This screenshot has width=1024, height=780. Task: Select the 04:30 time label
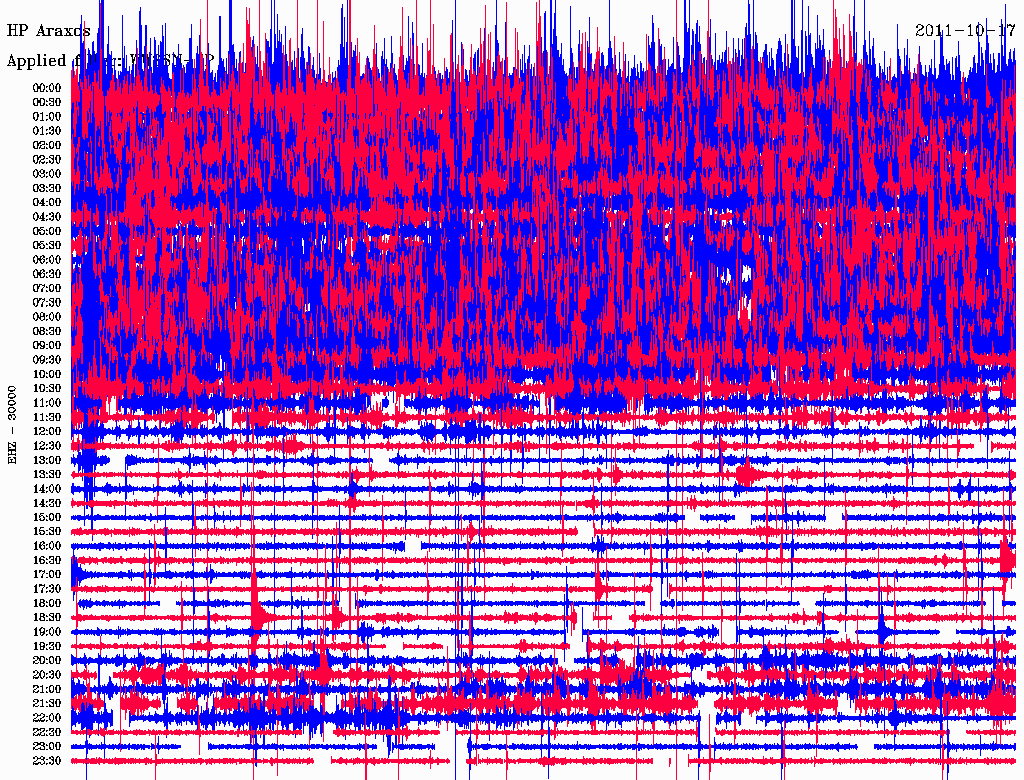pos(47,217)
